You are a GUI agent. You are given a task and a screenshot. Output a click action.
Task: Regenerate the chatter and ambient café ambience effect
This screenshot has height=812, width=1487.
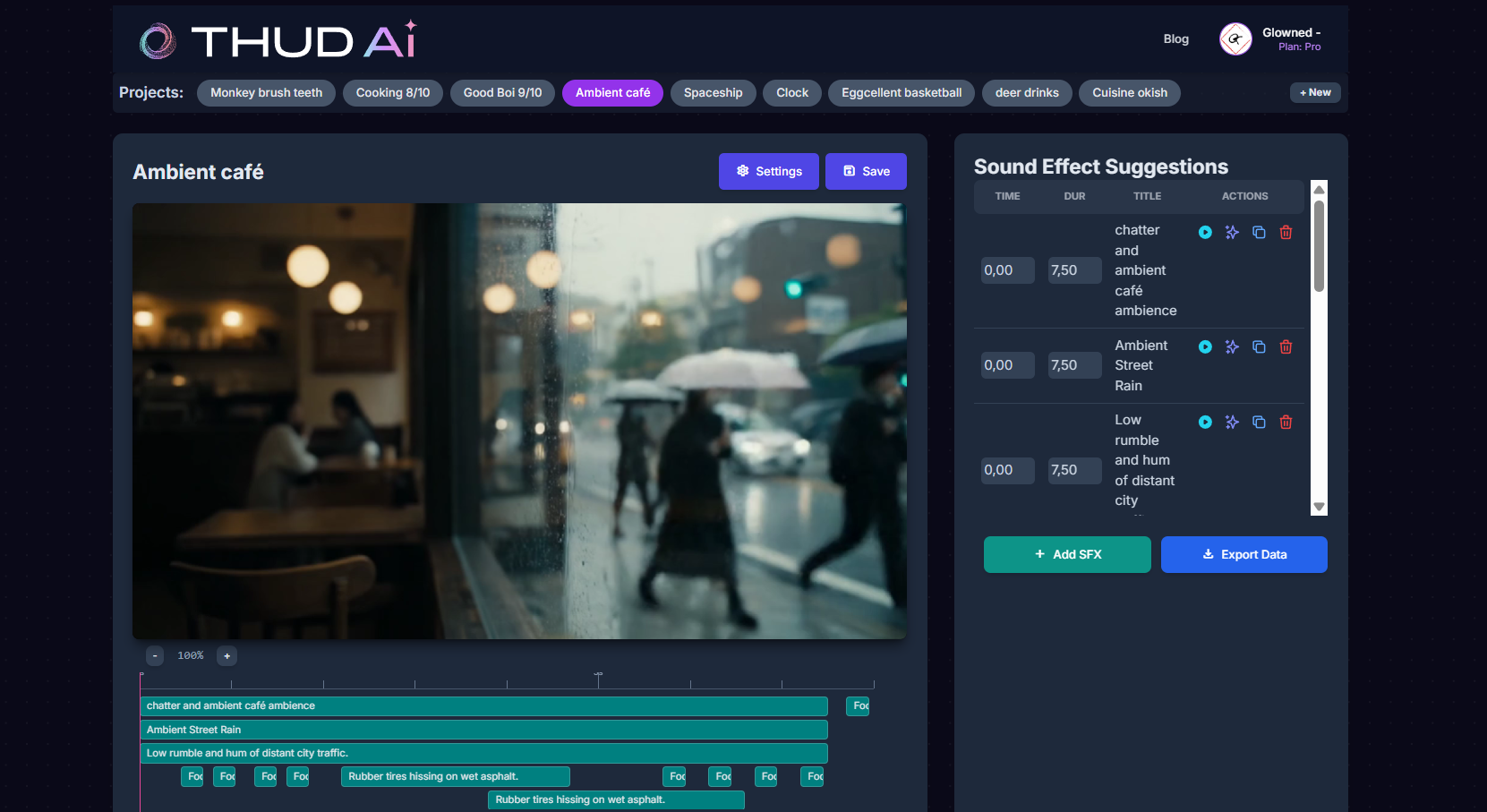(x=1232, y=233)
